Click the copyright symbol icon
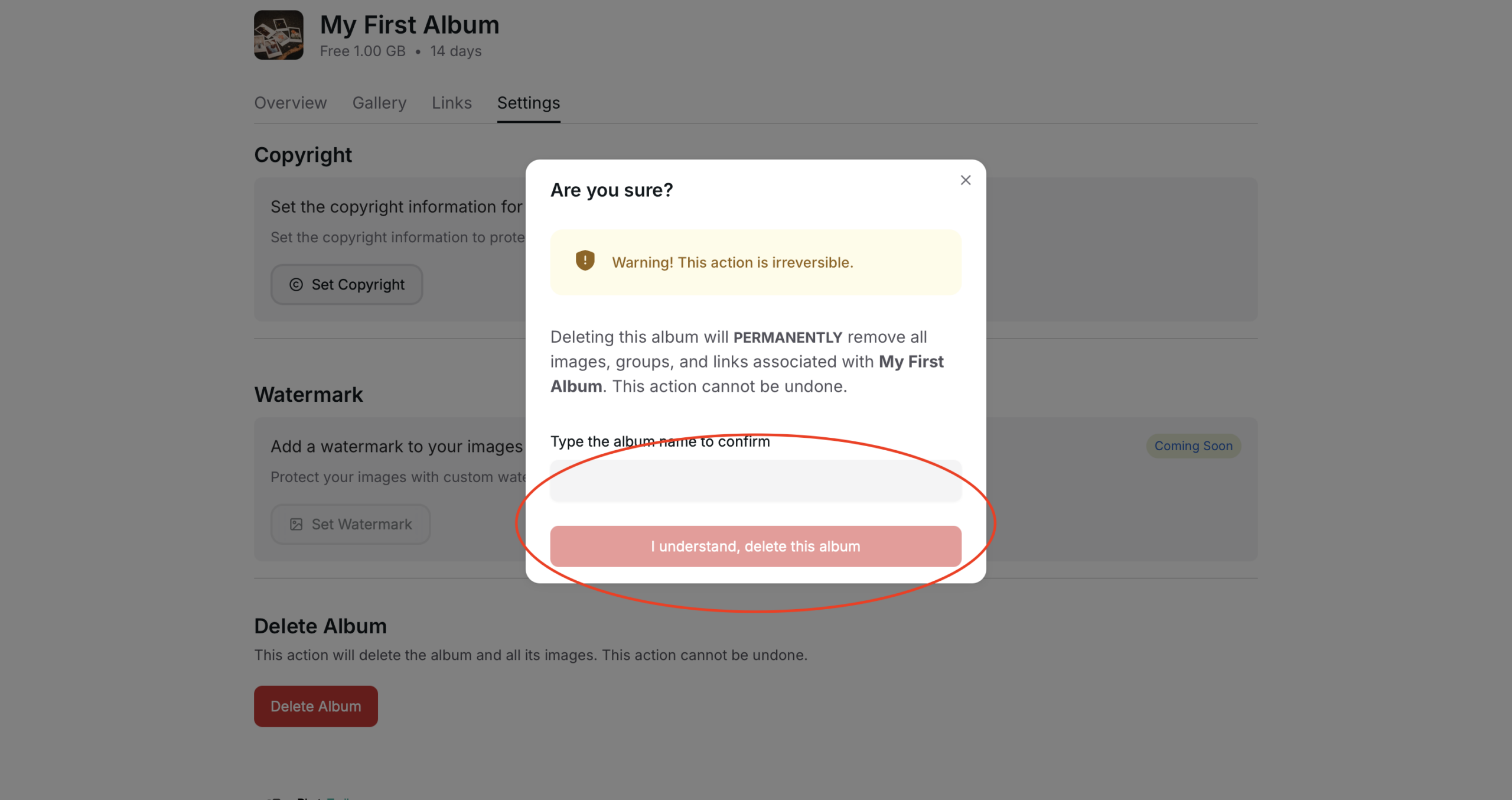Screen dimensions: 1512x800 (296, 285)
